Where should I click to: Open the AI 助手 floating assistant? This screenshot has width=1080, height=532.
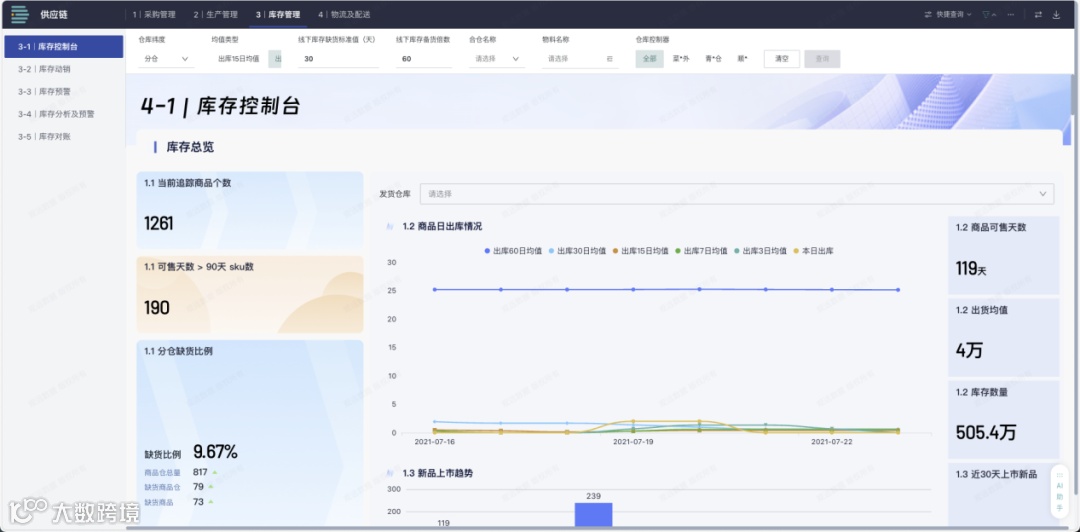(x=1059, y=491)
